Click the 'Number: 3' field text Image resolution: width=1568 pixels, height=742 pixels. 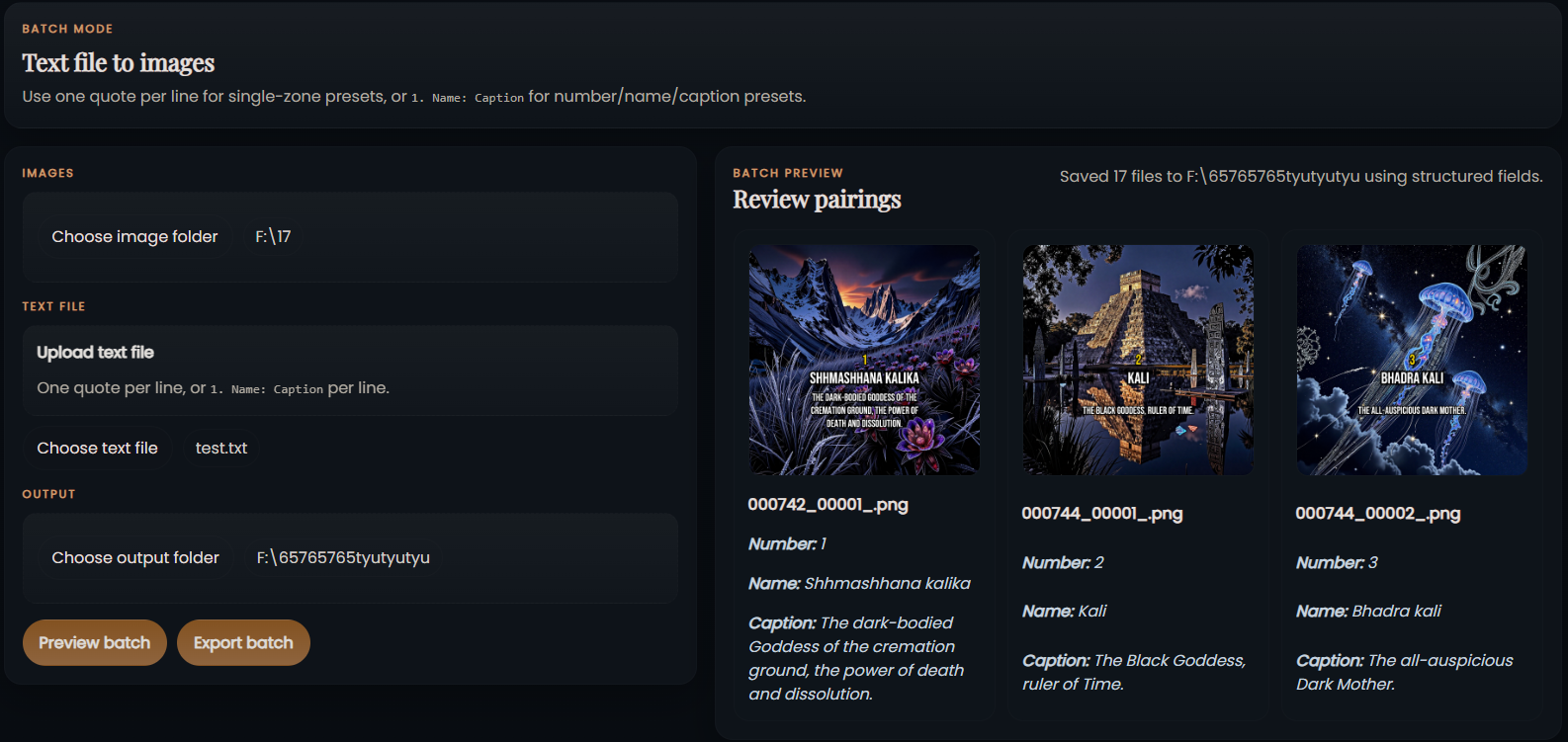tap(1337, 563)
